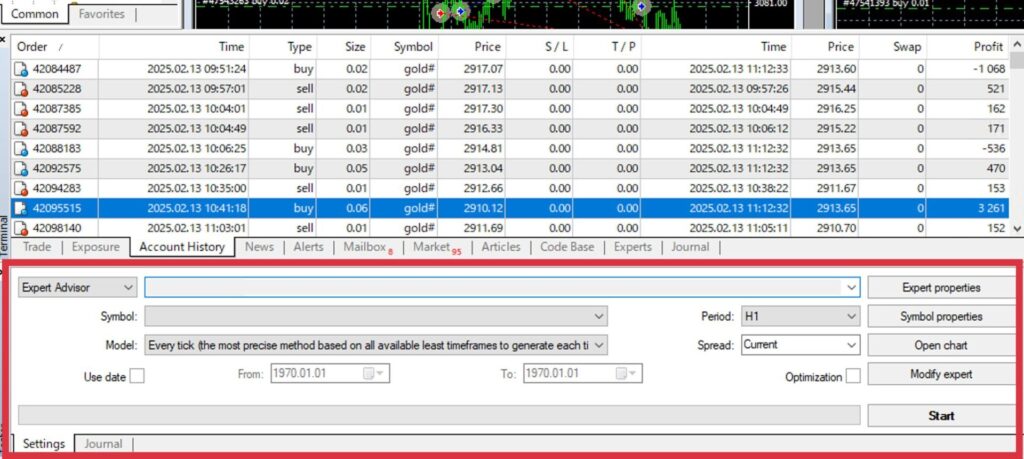Click the Expert properties button
The image size is (1024, 459).
point(941,287)
